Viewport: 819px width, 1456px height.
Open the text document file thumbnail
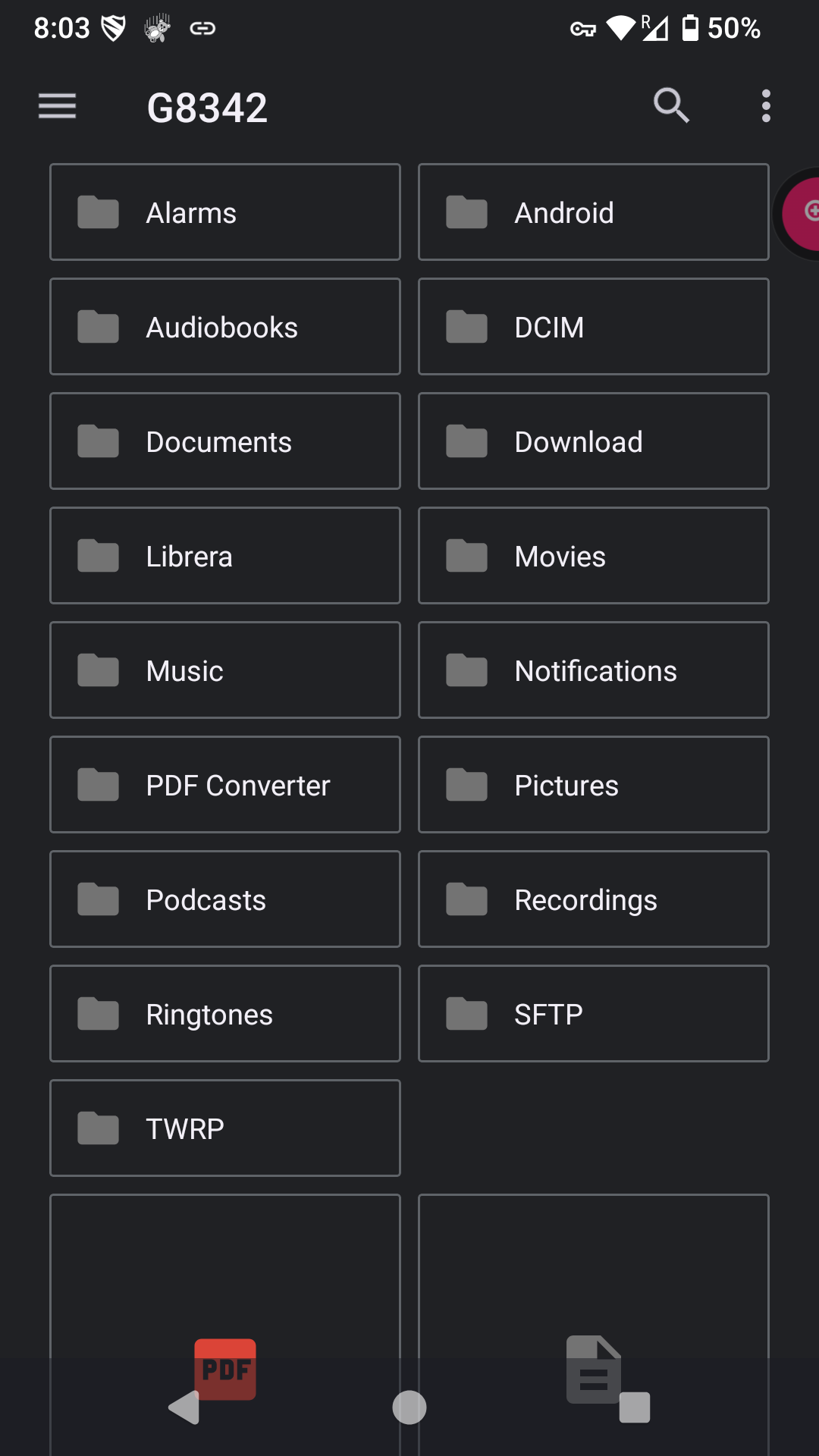tap(593, 1289)
